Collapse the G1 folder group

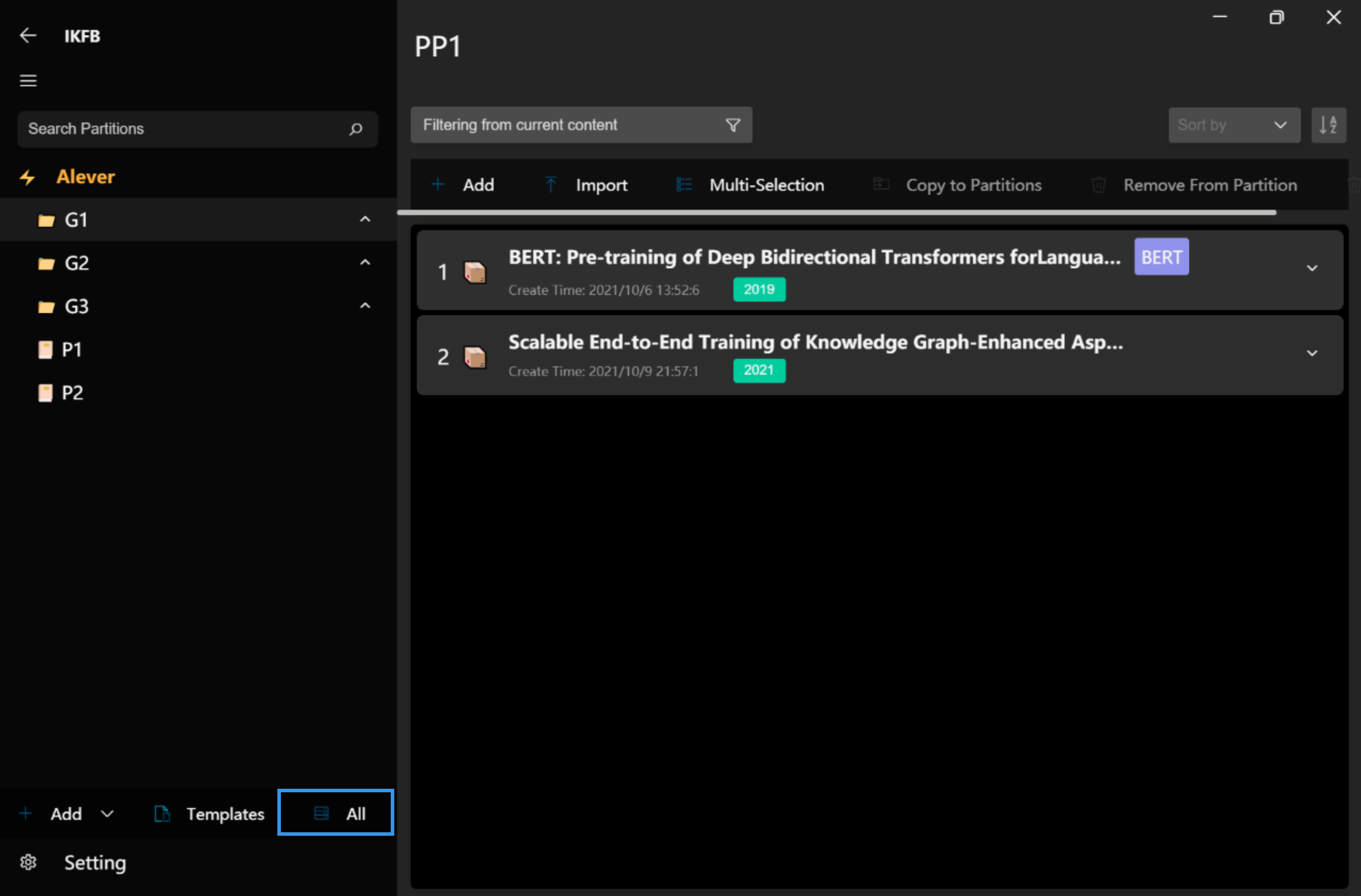click(365, 220)
